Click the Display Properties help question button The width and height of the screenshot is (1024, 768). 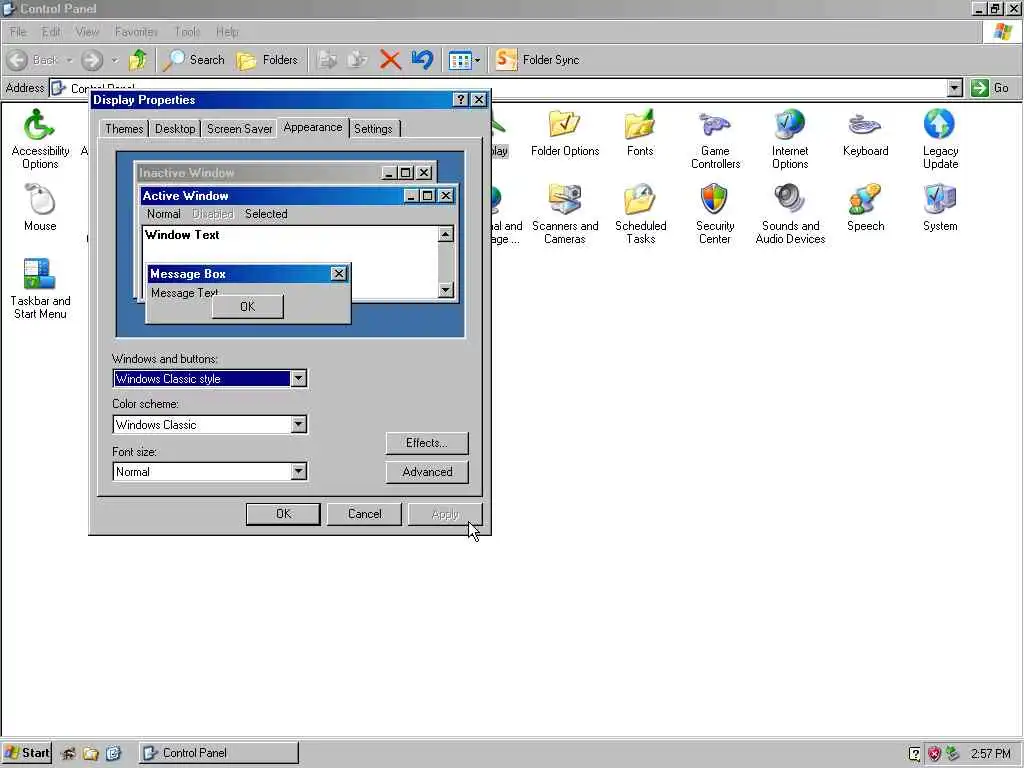pyautogui.click(x=460, y=99)
